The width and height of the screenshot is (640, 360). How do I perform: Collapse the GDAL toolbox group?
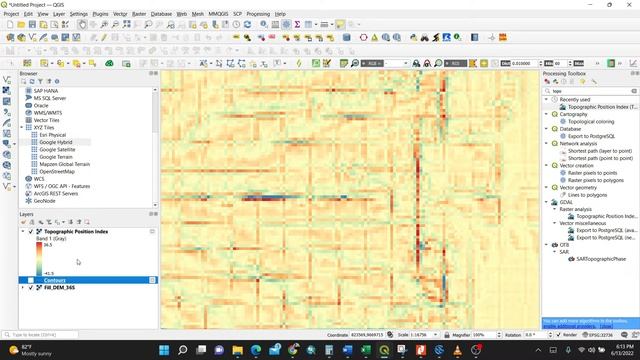pyautogui.click(x=546, y=202)
